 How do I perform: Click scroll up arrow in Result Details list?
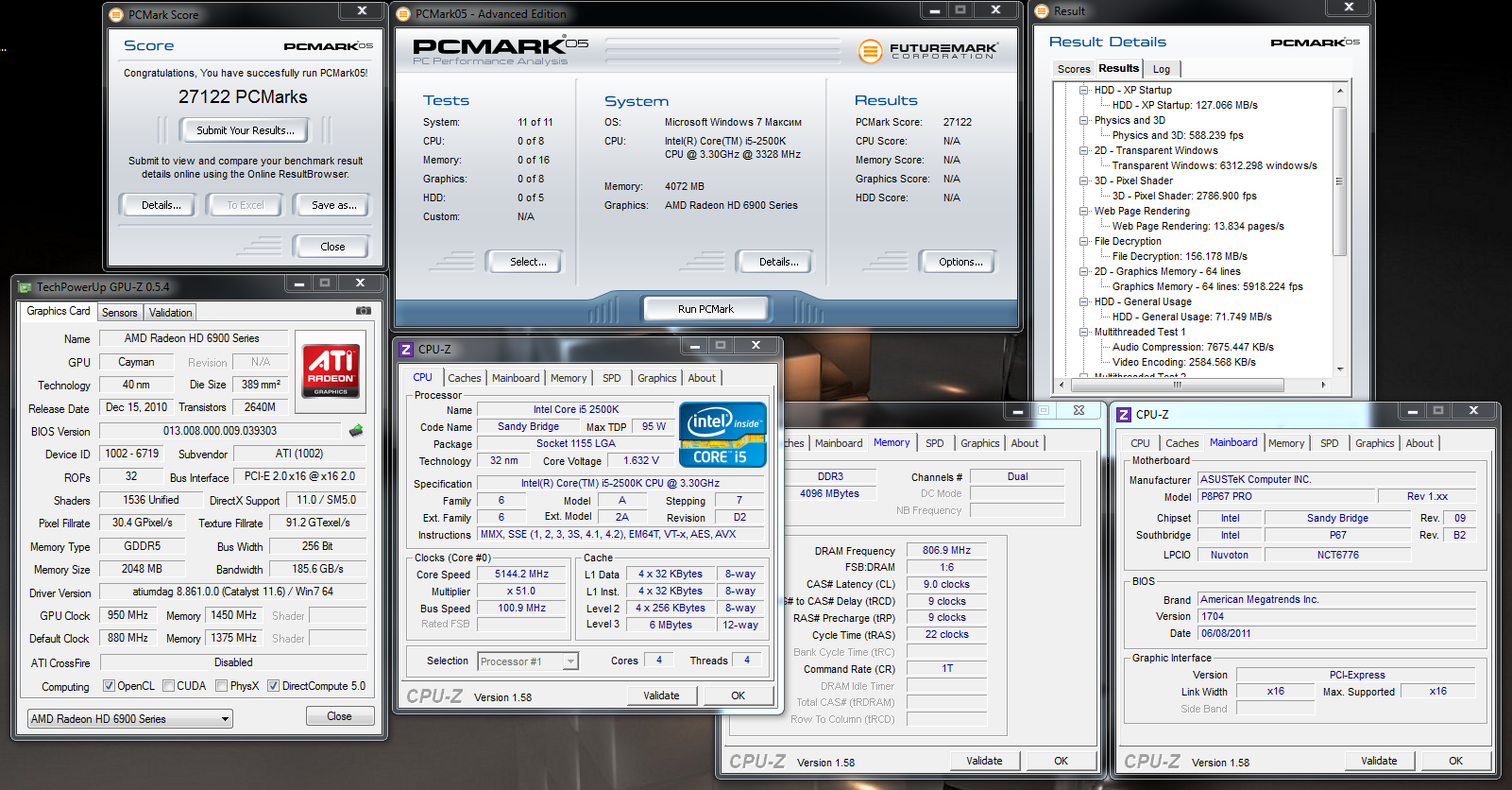point(1339,91)
